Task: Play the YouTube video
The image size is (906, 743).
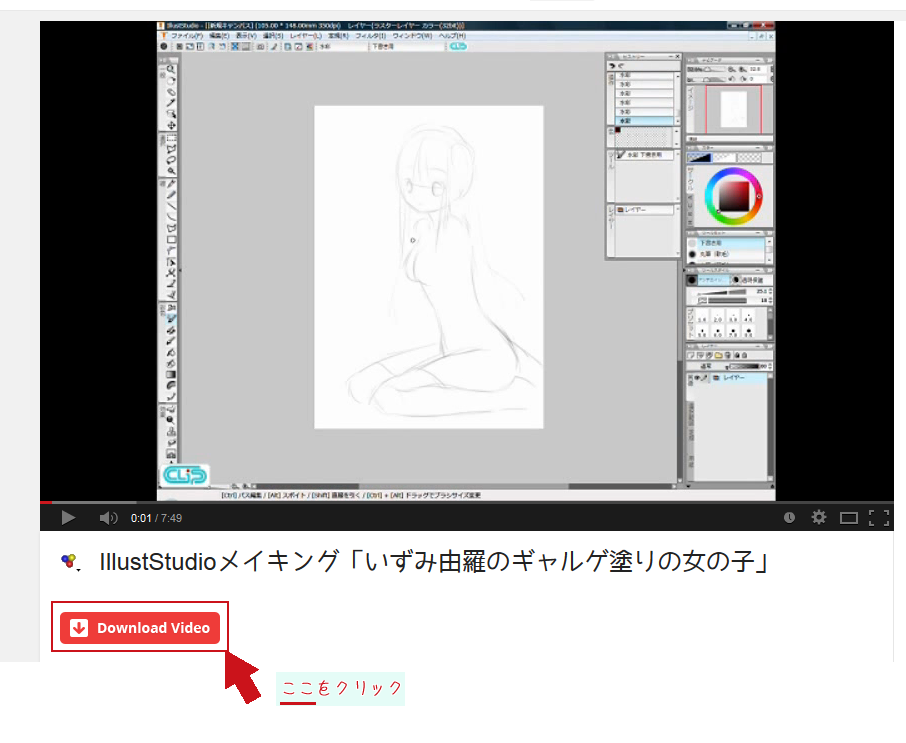Action: pyautogui.click(x=68, y=518)
